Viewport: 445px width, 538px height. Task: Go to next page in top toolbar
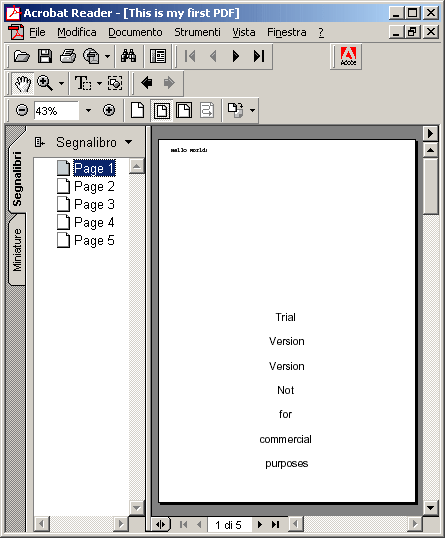[236, 56]
